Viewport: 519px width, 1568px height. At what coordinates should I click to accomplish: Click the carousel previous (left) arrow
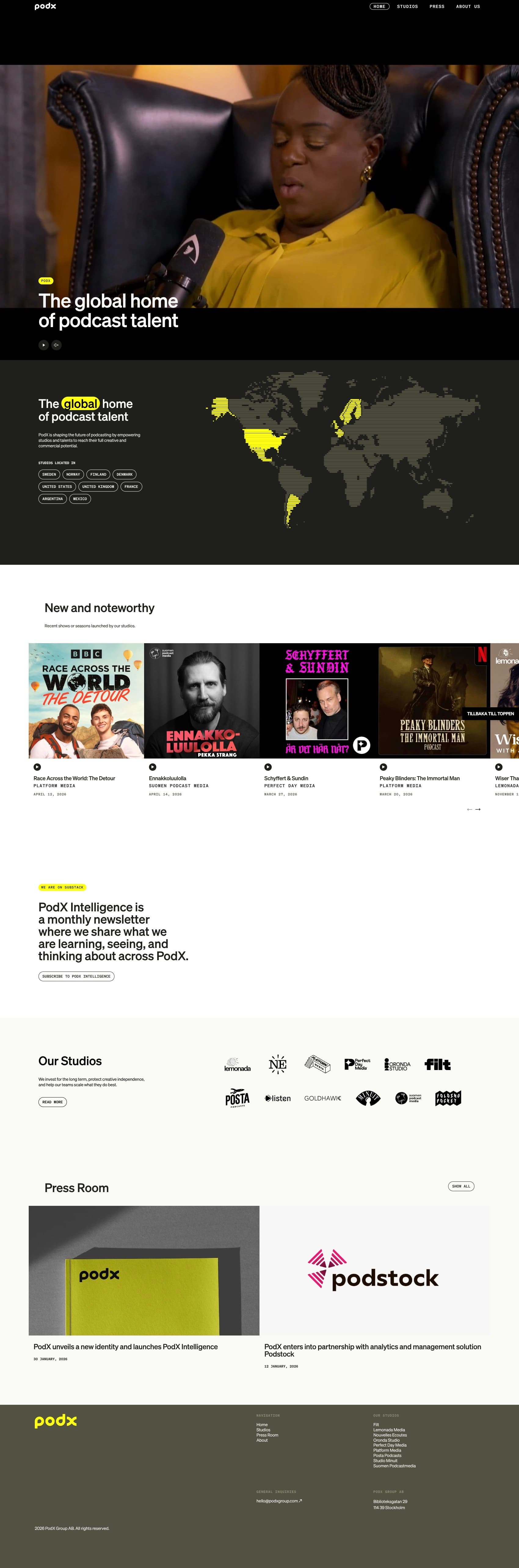coord(469,809)
